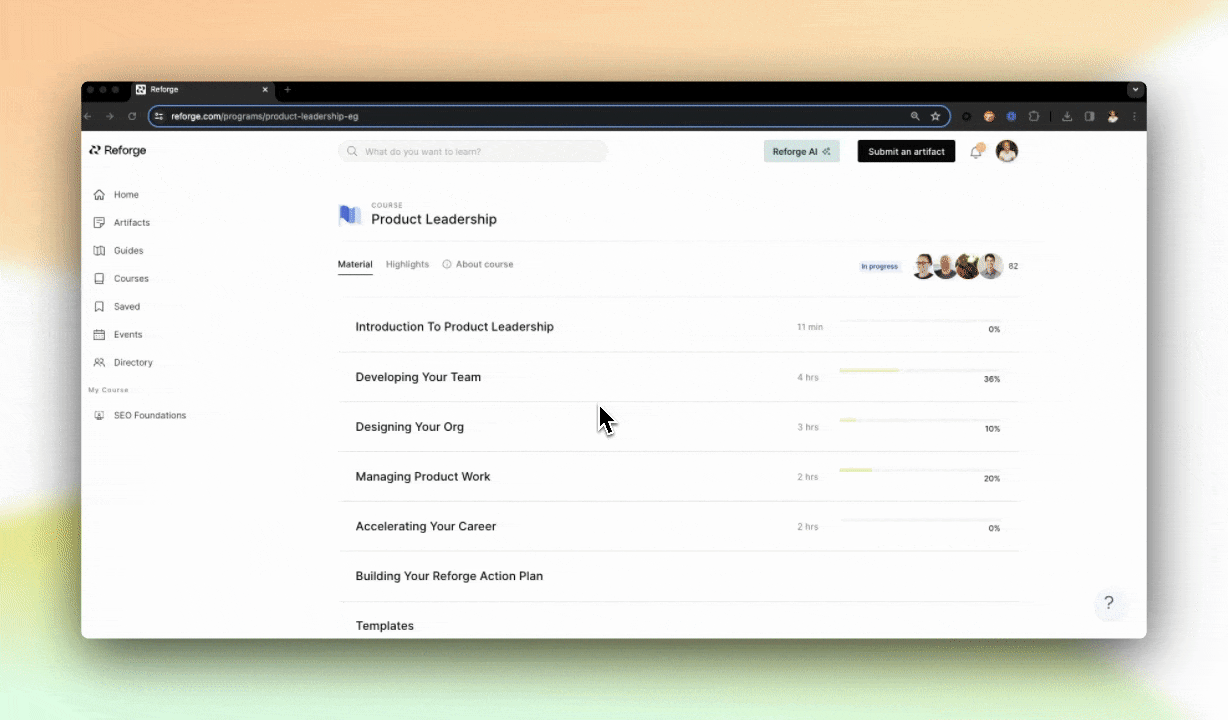
Task: Bookmark this page with the star icon
Action: [x=936, y=116]
